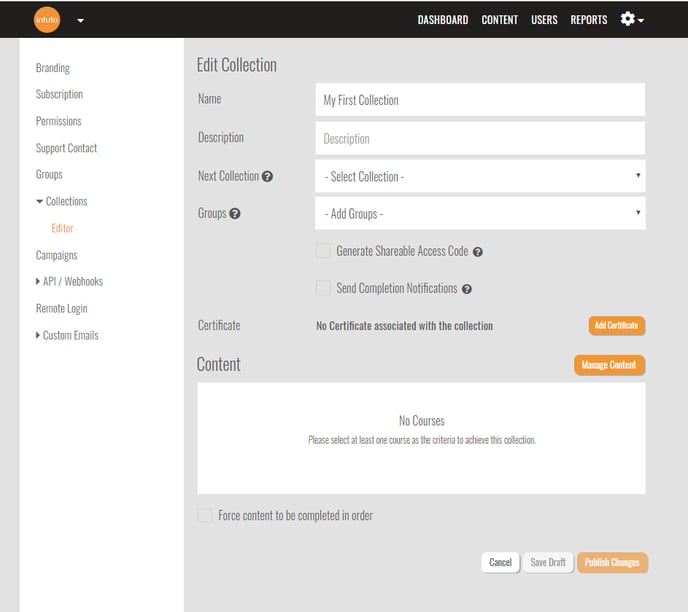This screenshot has height=612, width=688.
Task: Open the settings gear menu
Action: tap(632, 19)
